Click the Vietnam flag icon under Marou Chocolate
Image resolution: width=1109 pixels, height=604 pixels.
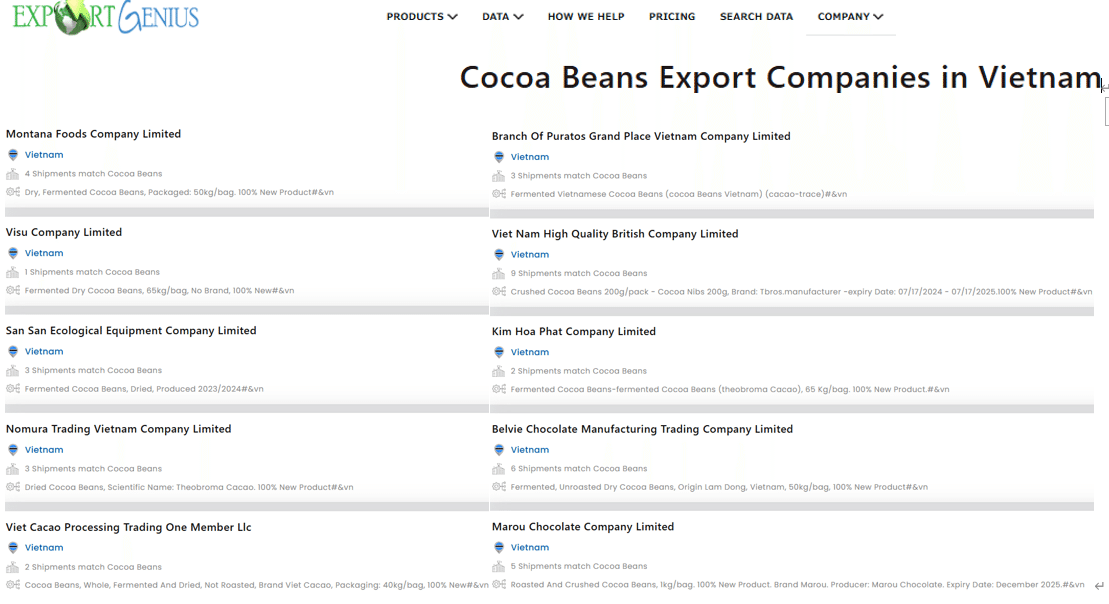[499, 548]
